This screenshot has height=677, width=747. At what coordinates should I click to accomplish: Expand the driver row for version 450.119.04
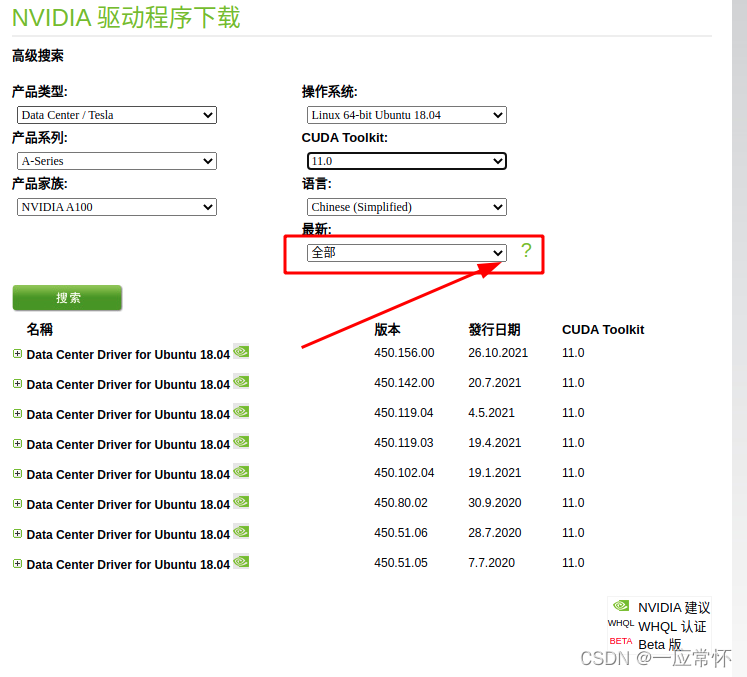(x=18, y=414)
